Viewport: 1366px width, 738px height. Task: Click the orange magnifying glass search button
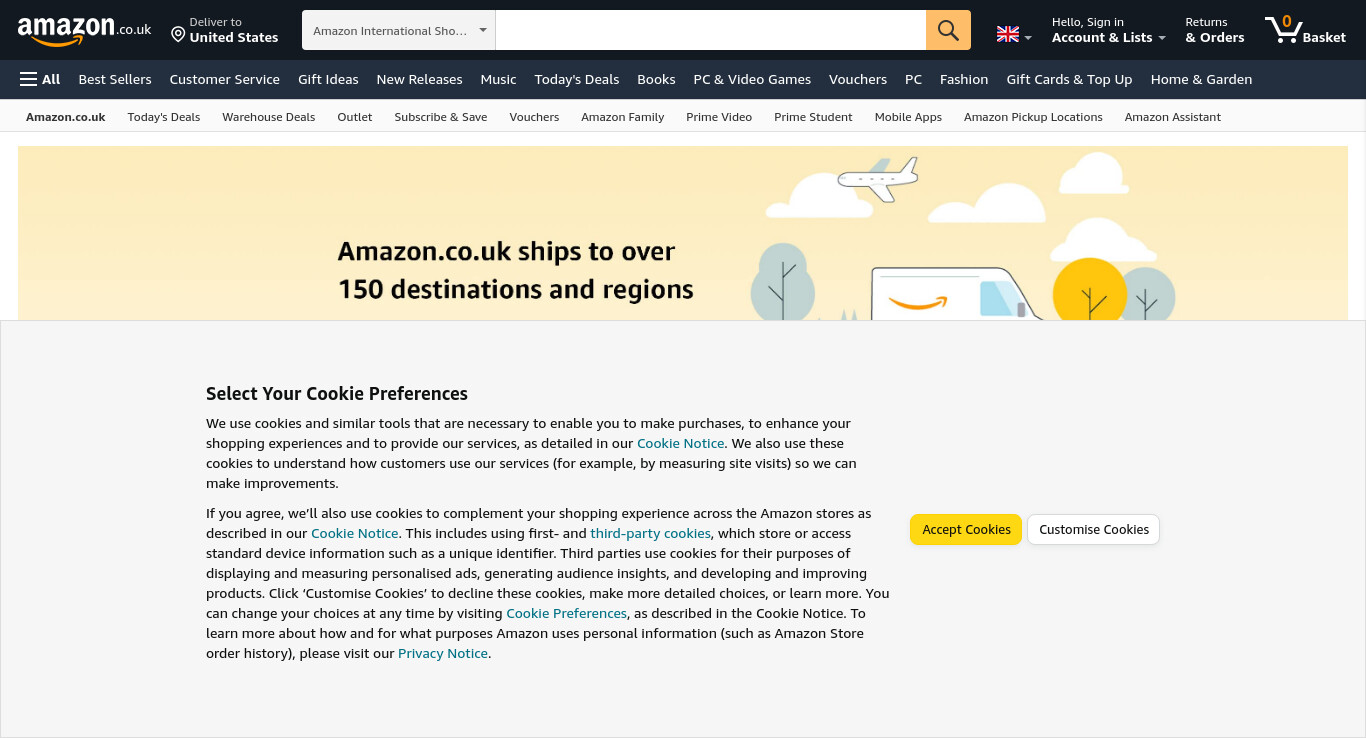click(x=948, y=30)
